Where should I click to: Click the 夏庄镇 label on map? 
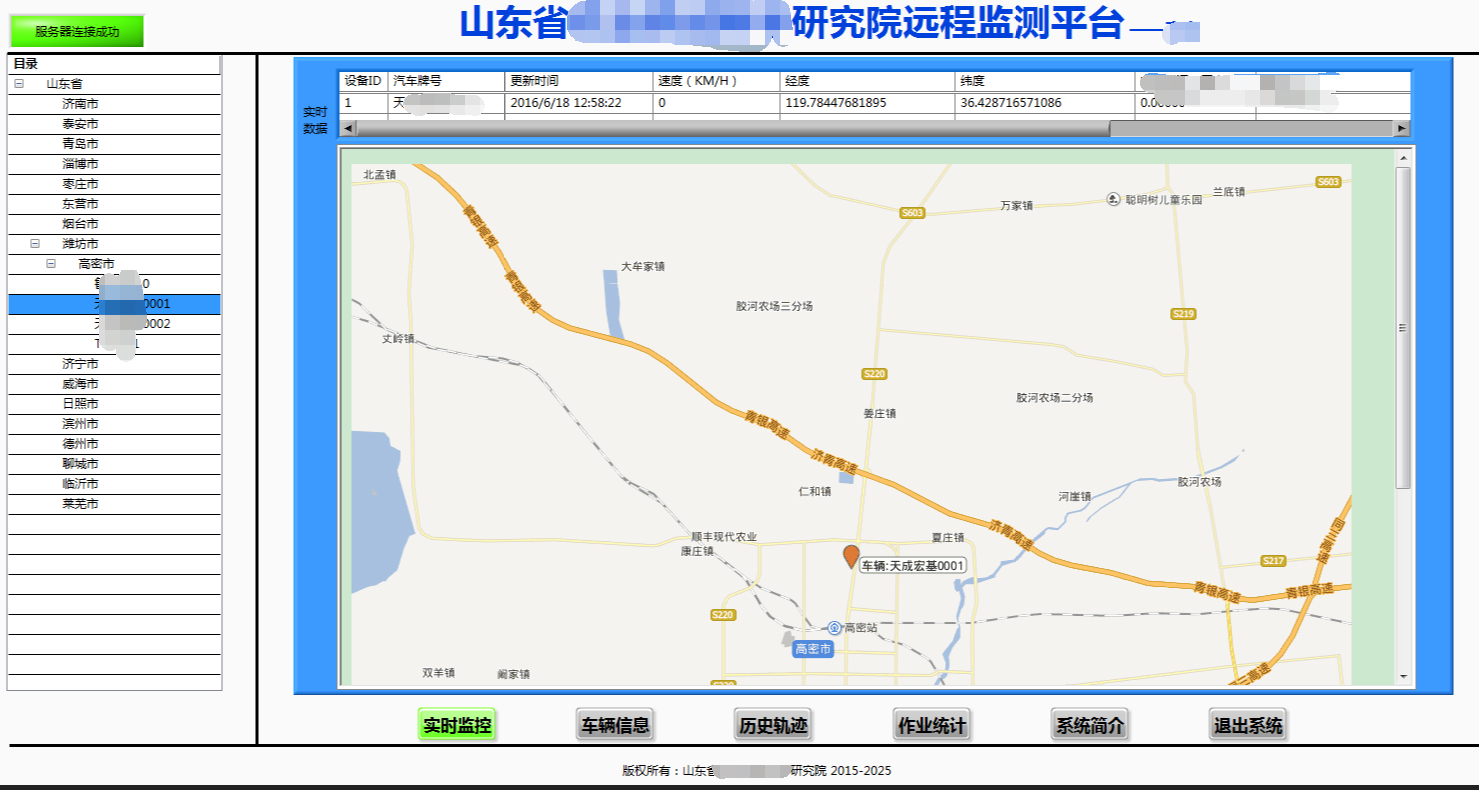(x=947, y=538)
